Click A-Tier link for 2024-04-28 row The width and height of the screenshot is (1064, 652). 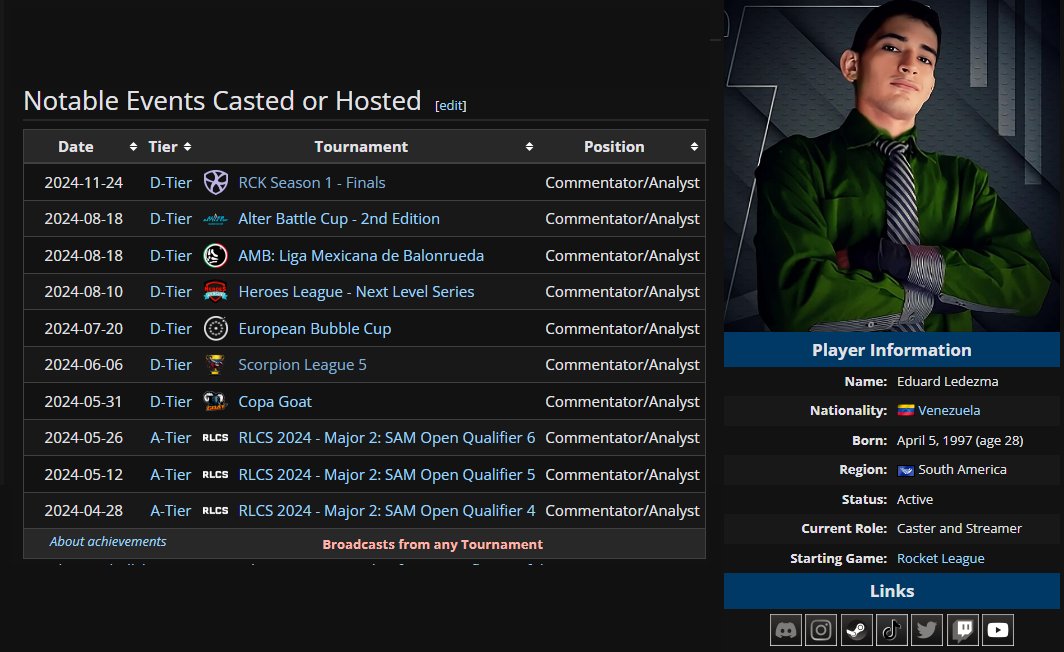point(171,511)
